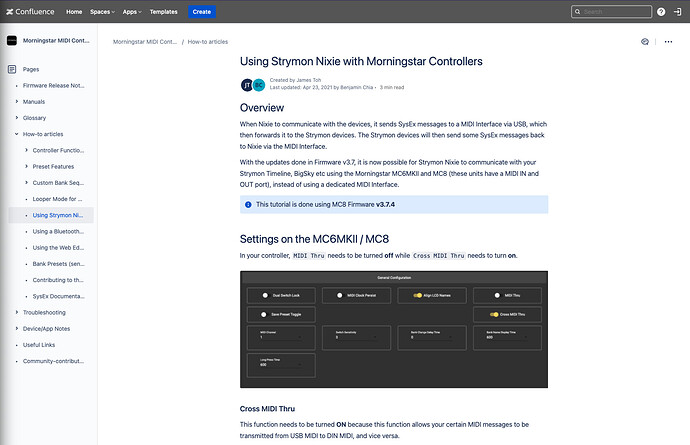Toggle Cross MIDI Thru switch
Viewport: 690px width, 445px height.
coord(494,314)
